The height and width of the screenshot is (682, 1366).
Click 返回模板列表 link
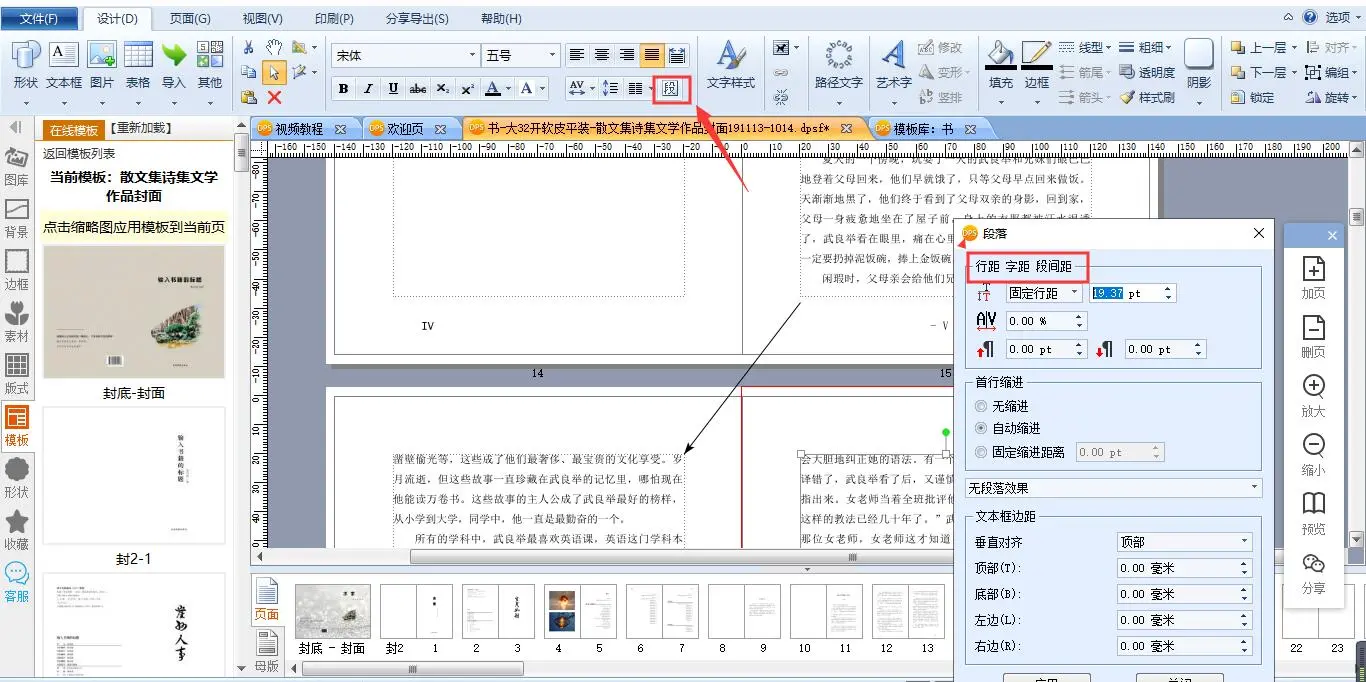tap(79, 153)
